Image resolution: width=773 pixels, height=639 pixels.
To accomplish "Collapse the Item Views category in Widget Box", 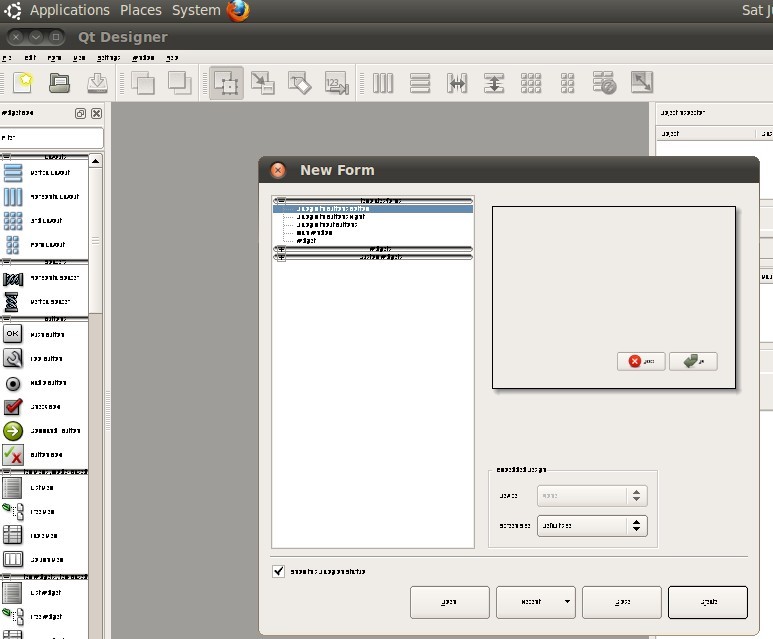I will coord(6,472).
